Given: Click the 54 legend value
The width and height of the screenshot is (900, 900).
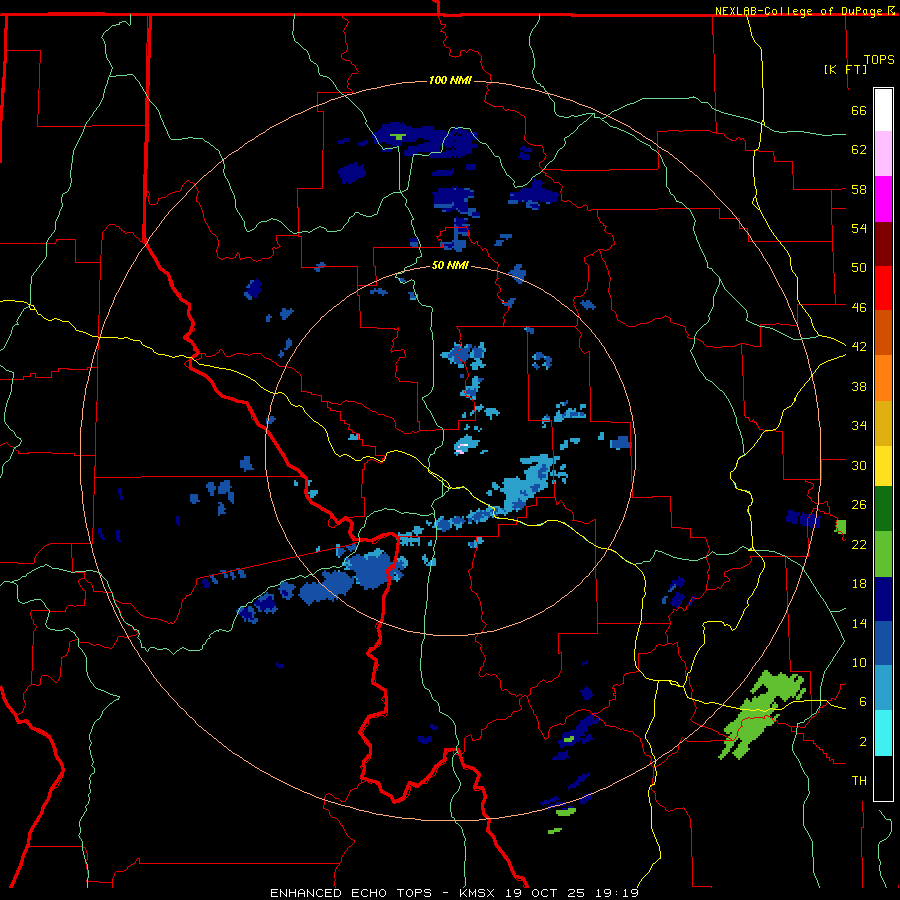Looking at the screenshot, I should pos(859,228).
